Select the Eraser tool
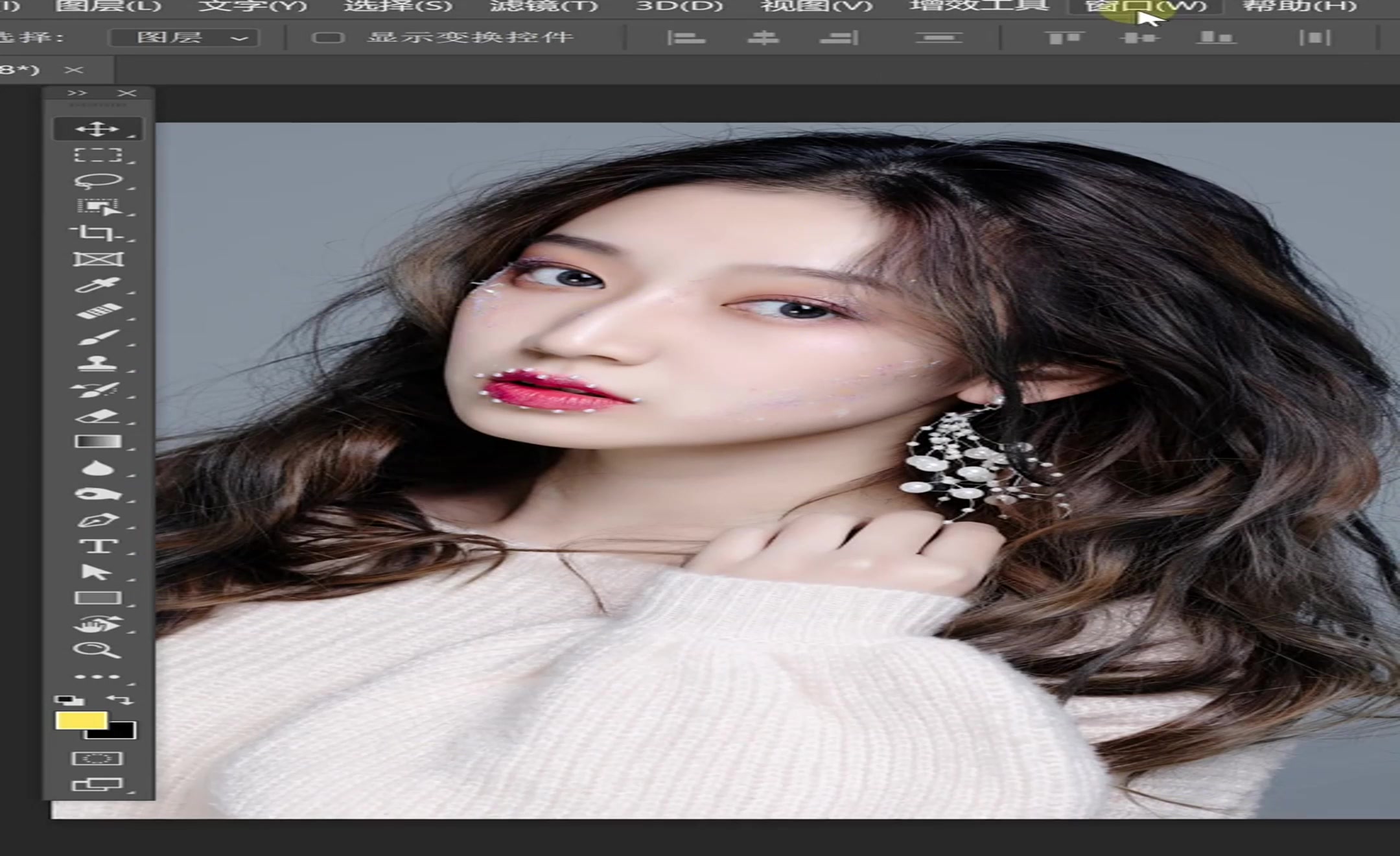 pos(97,416)
